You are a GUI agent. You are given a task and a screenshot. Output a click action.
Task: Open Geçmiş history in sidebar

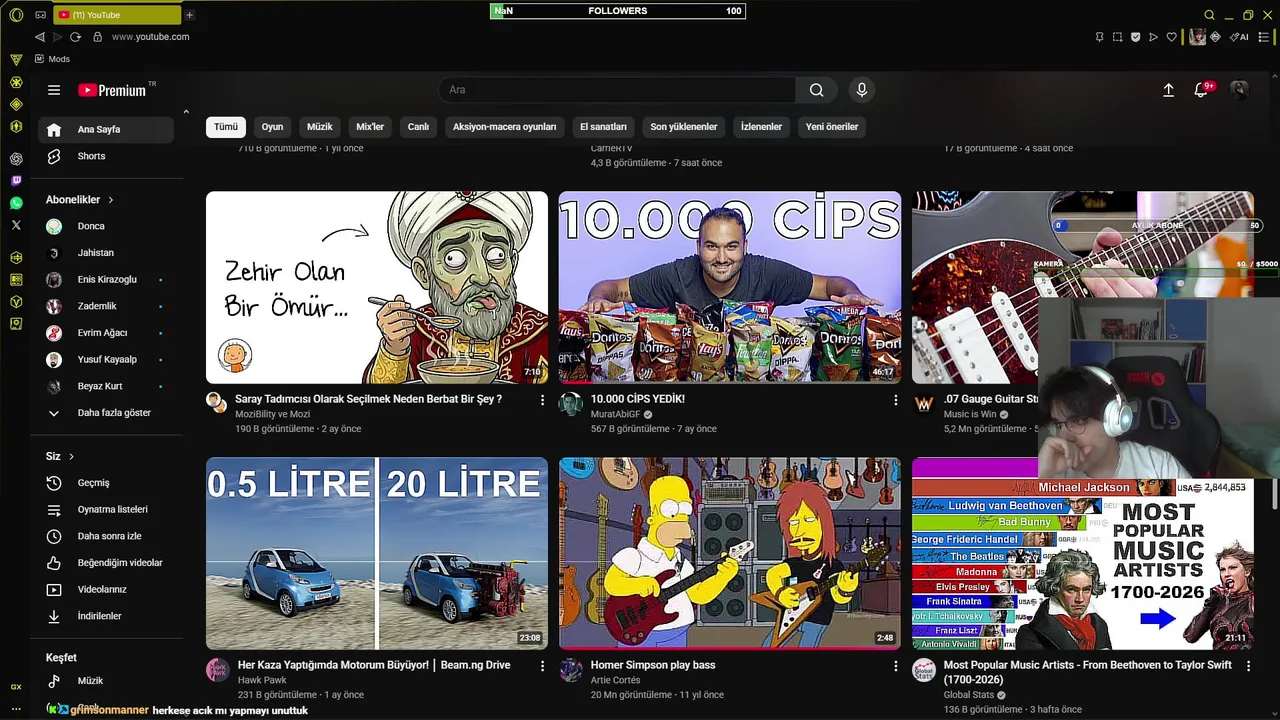(x=106, y=483)
